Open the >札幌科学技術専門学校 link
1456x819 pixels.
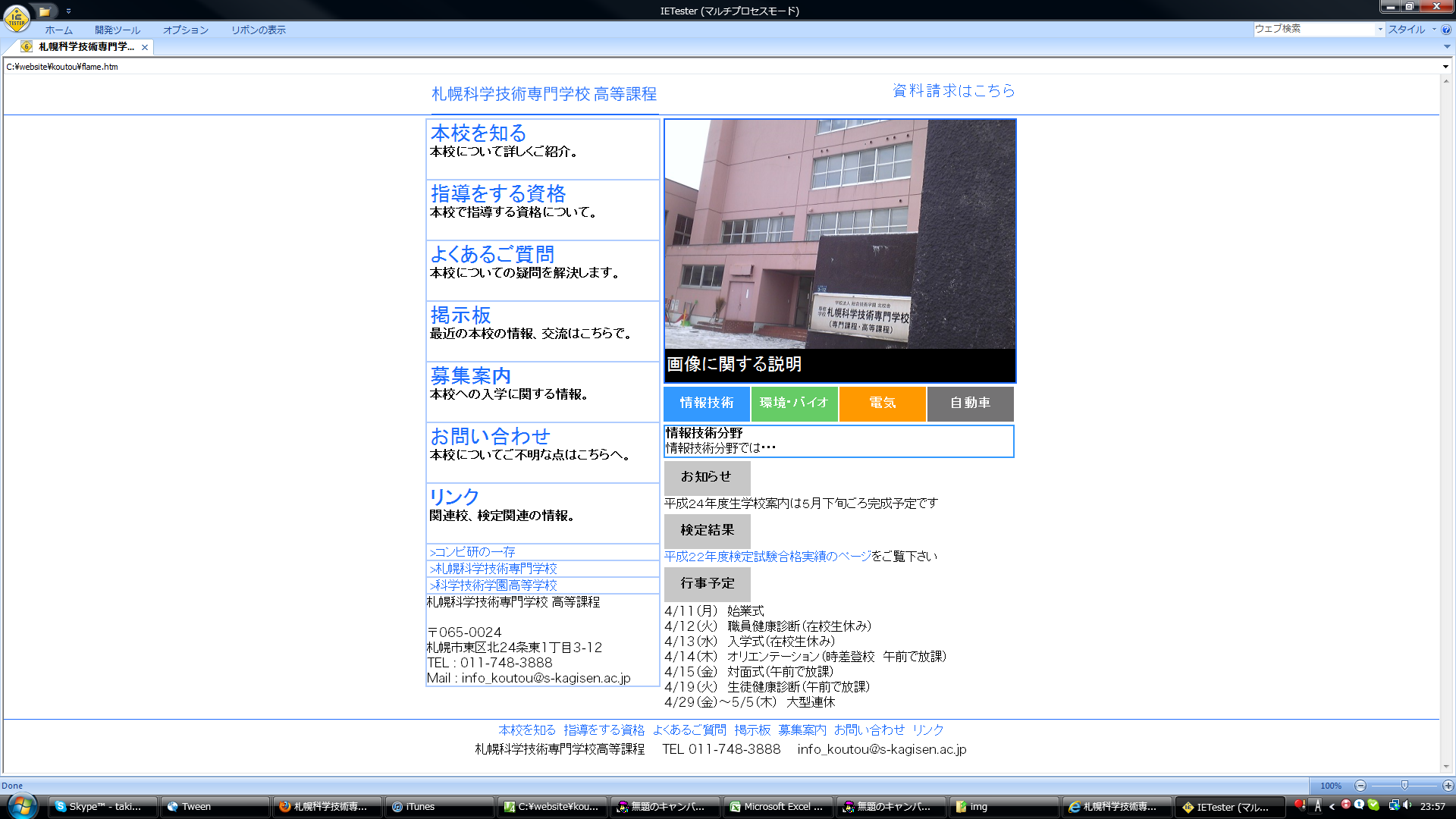click(493, 569)
